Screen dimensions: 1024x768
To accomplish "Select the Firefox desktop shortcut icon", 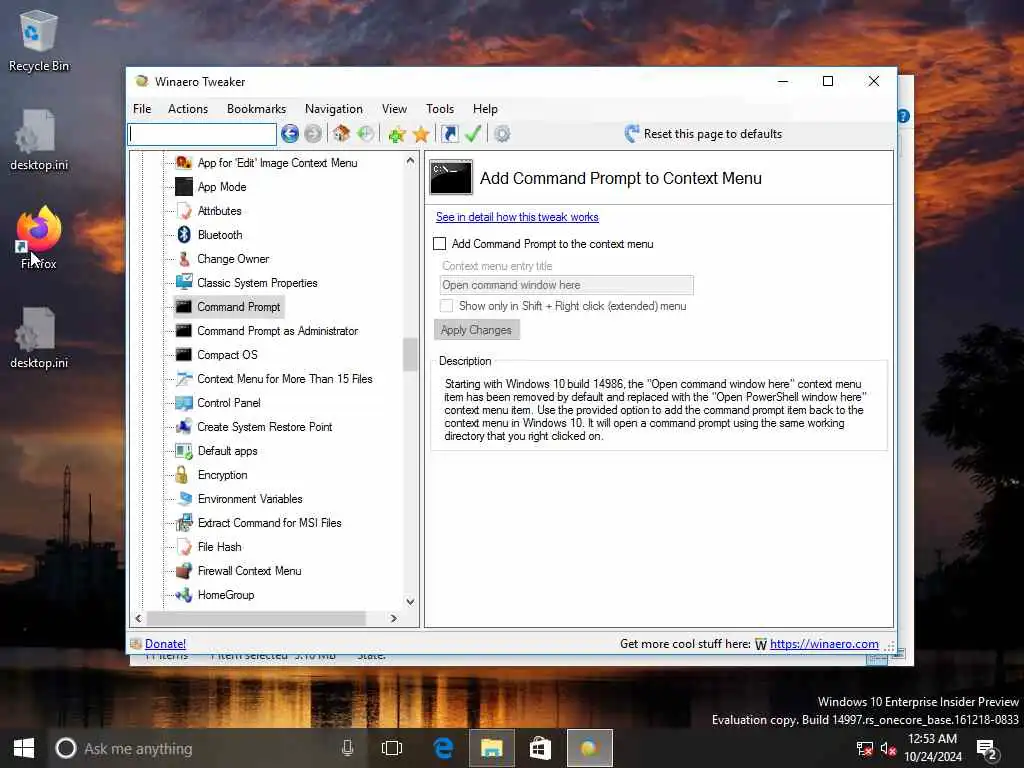I will coord(39,236).
